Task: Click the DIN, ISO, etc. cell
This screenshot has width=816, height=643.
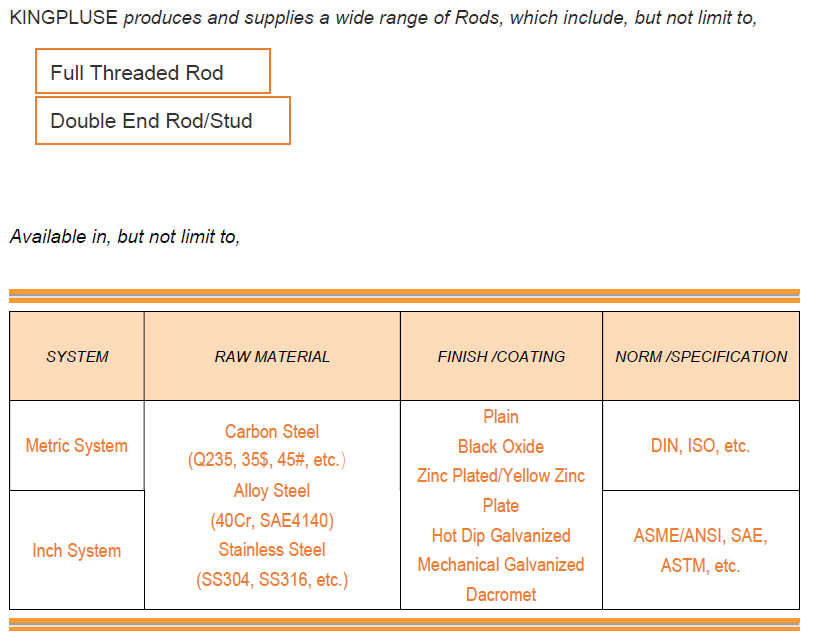Action: coord(701,445)
